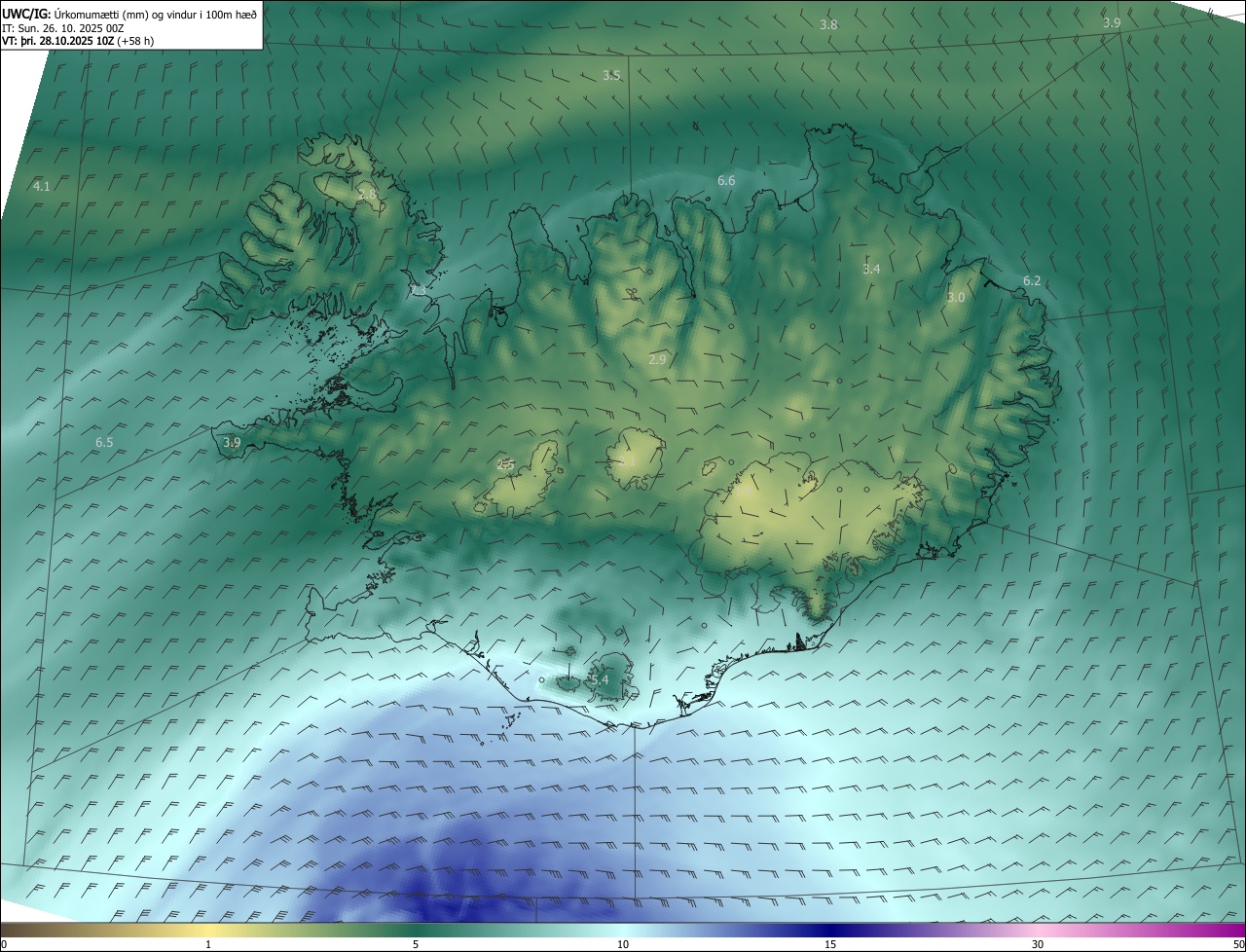
Task: Select the 6.5 value label in the west
Action: coord(104,442)
